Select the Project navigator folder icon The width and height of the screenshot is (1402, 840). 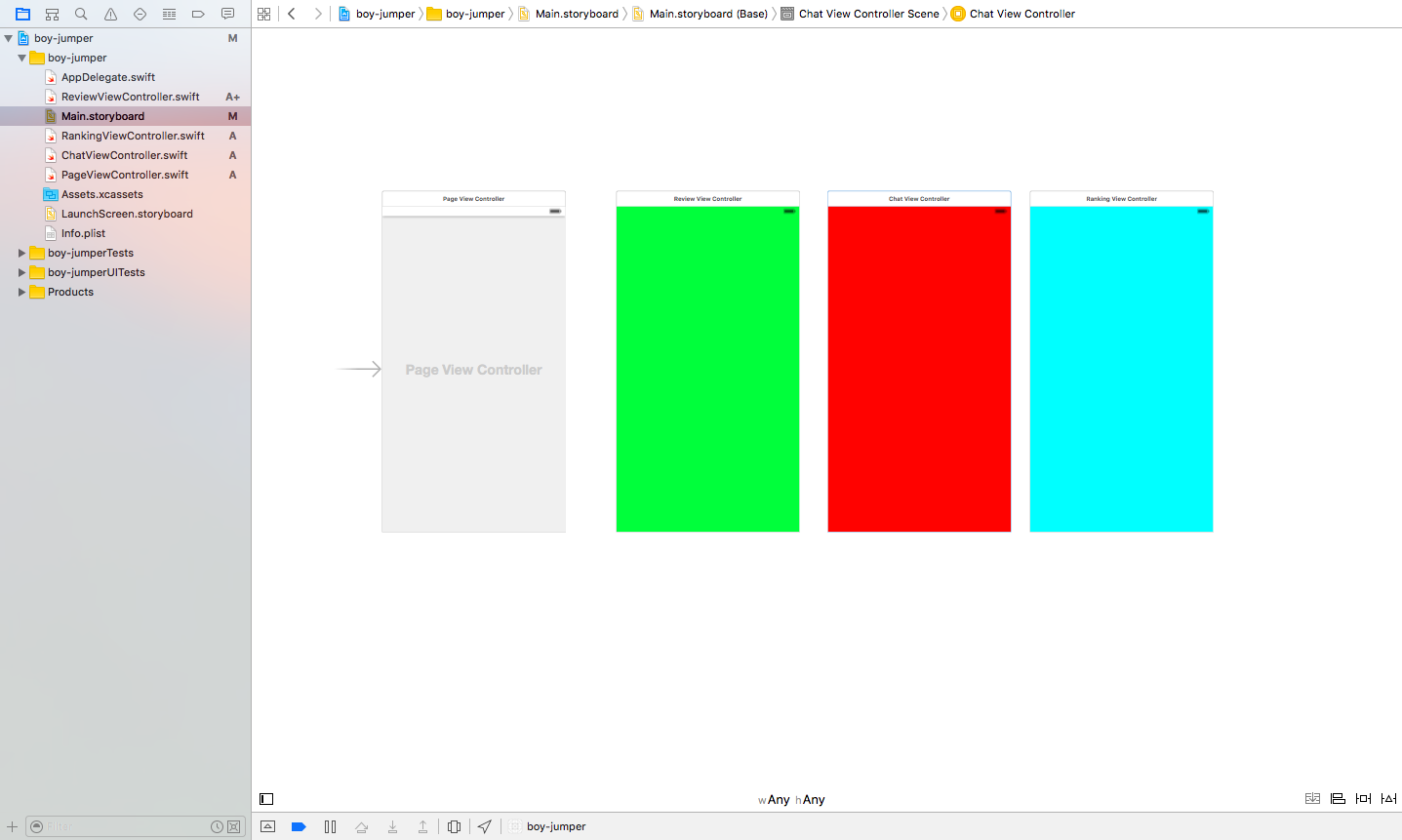click(22, 14)
